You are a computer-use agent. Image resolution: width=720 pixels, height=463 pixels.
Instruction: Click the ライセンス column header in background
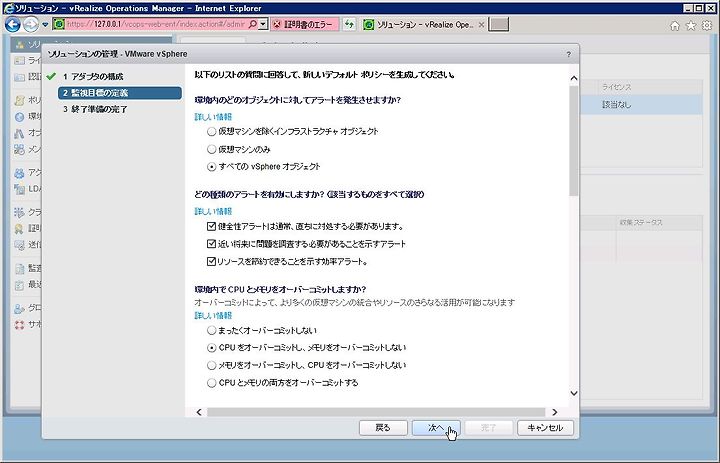tap(616, 87)
